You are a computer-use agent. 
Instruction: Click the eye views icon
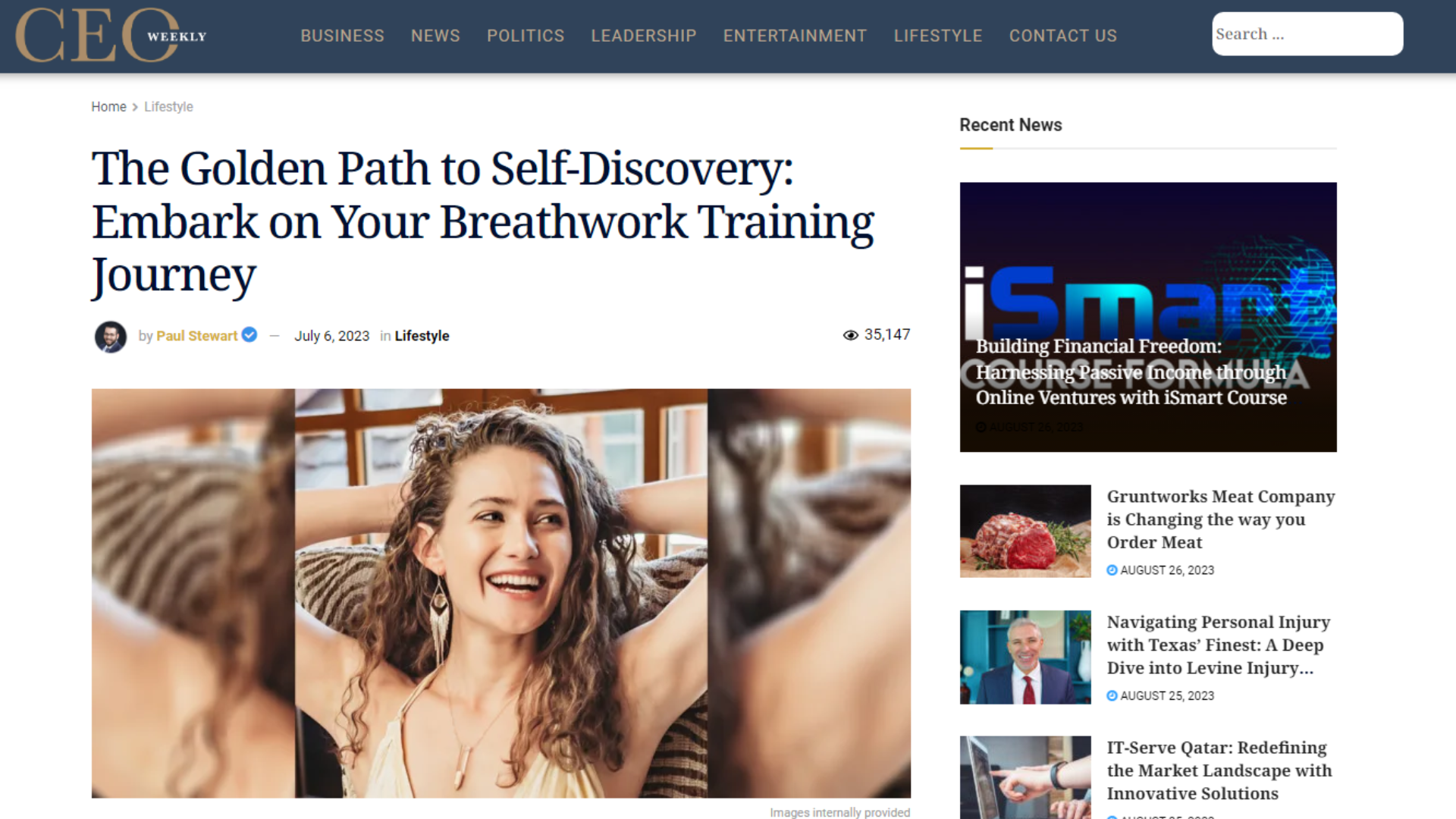(x=851, y=335)
